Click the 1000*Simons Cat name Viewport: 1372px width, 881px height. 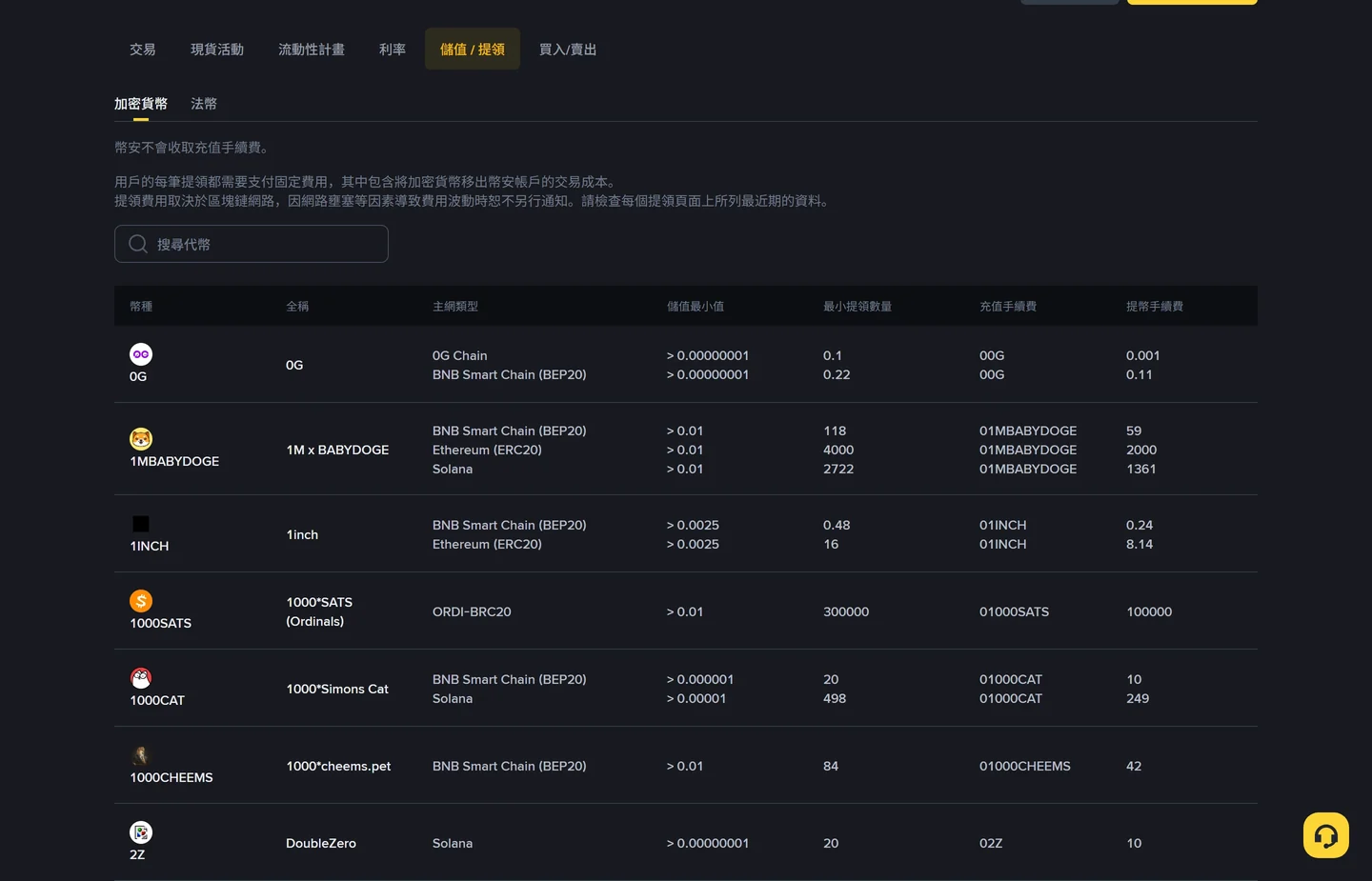337,690
